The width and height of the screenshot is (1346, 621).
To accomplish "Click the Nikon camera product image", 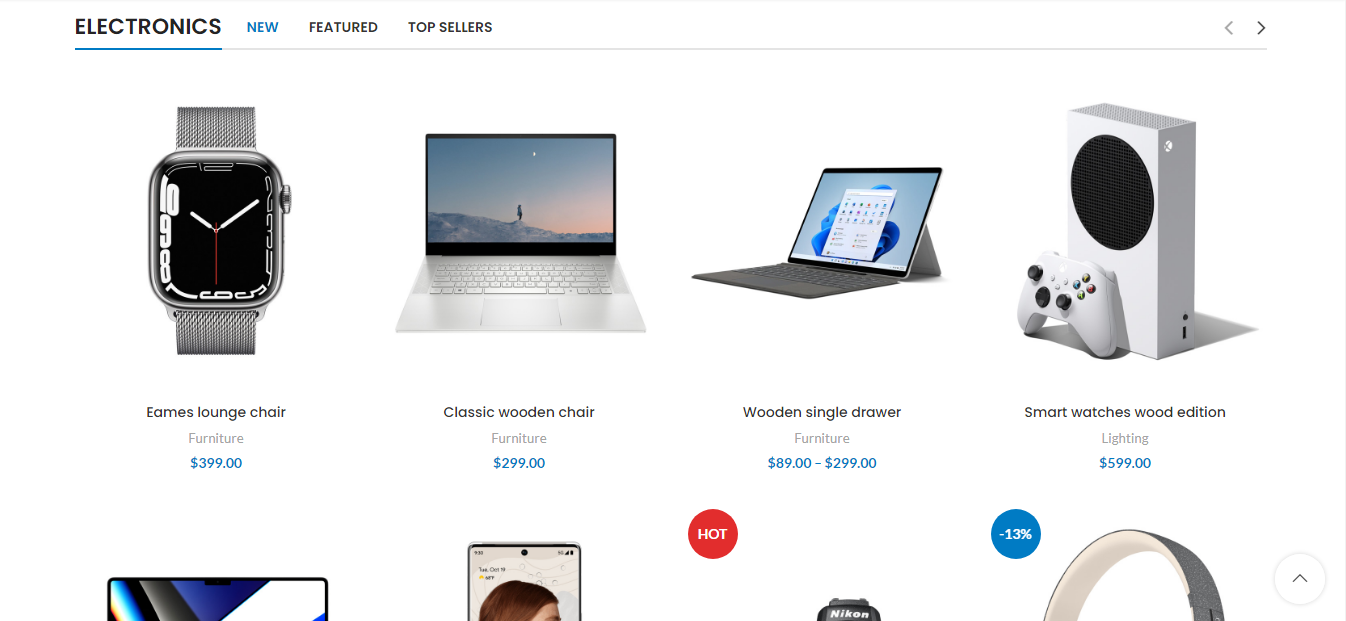I will 849,609.
